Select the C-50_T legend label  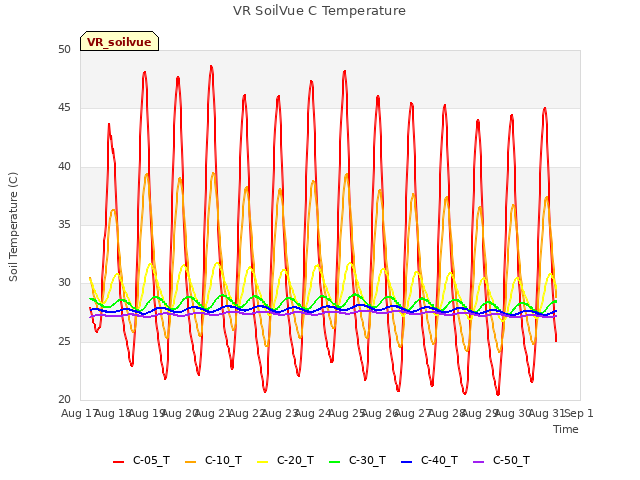click(x=511, y=460)
